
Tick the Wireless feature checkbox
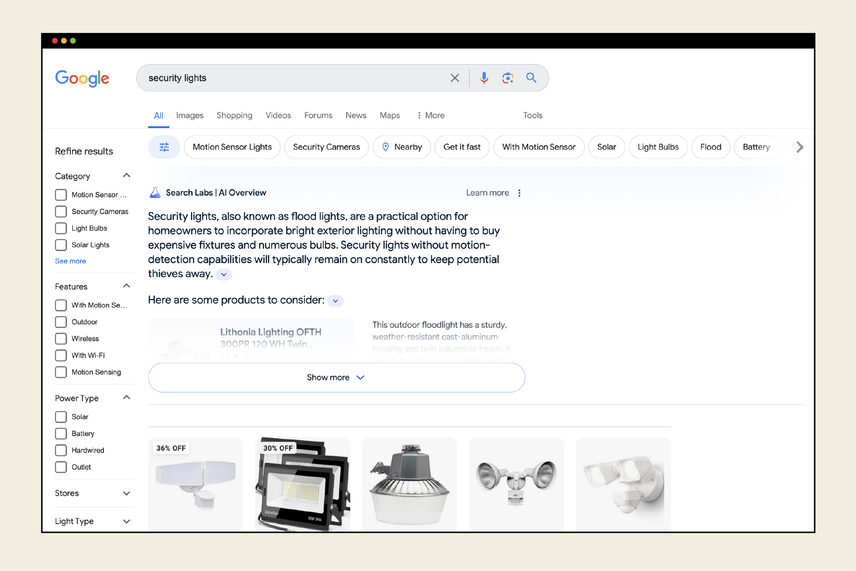pos(61,338)
